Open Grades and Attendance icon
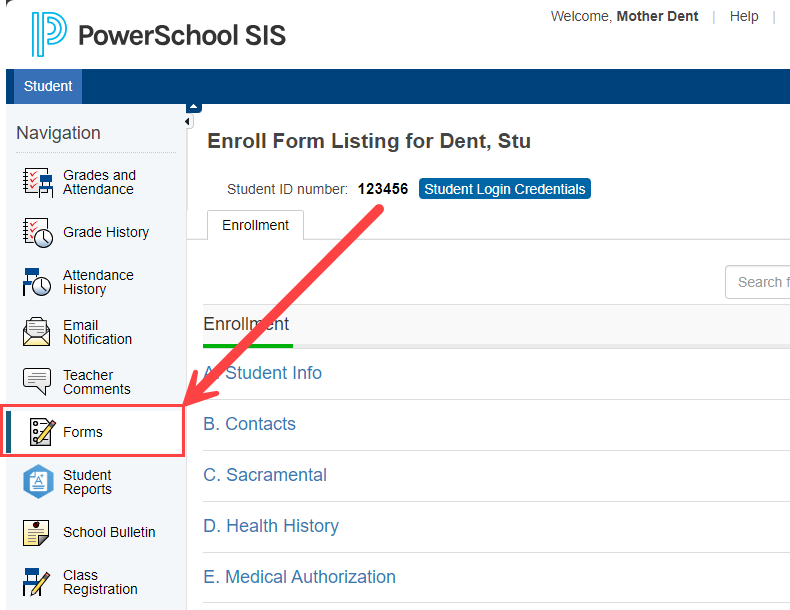This screenshot has width=790, height=610. click(38, 182)
